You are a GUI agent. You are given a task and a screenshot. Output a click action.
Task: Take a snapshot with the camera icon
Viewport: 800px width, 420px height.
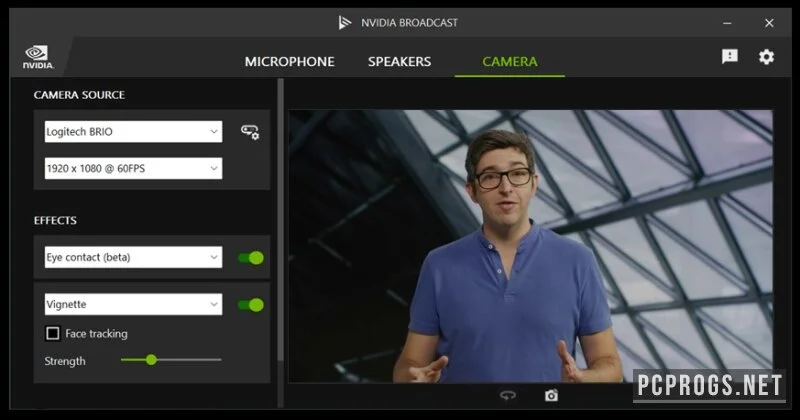tap(551, 396)
